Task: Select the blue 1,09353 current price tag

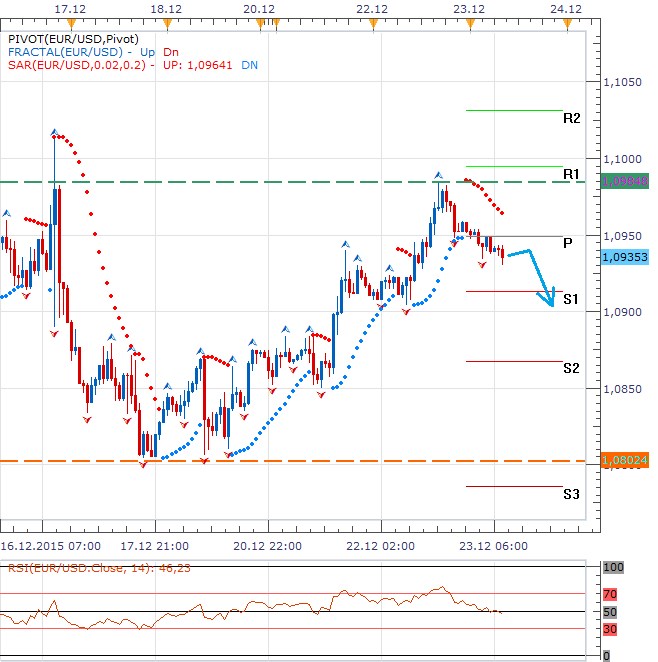Action: 625,257
